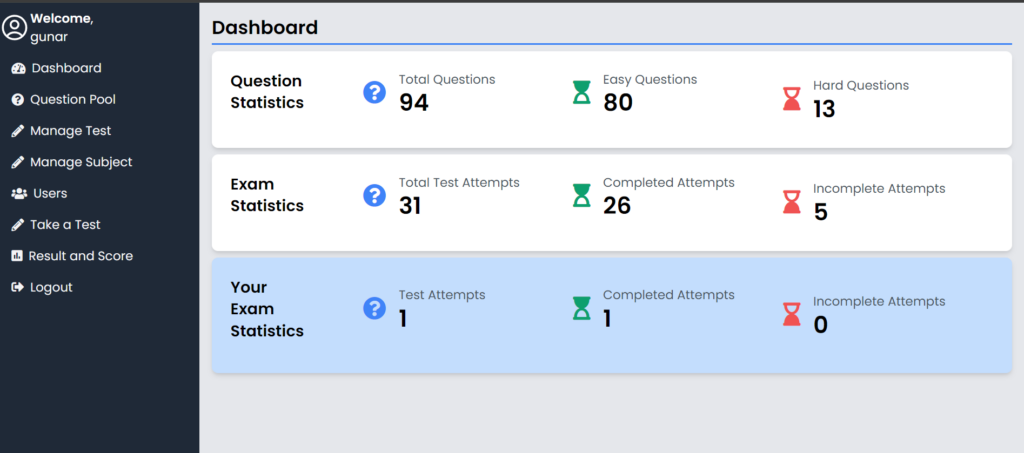1024x453 pixels.
Task: Click the red Hard Questions hourglass icon
Action: [x=792, y=99]
